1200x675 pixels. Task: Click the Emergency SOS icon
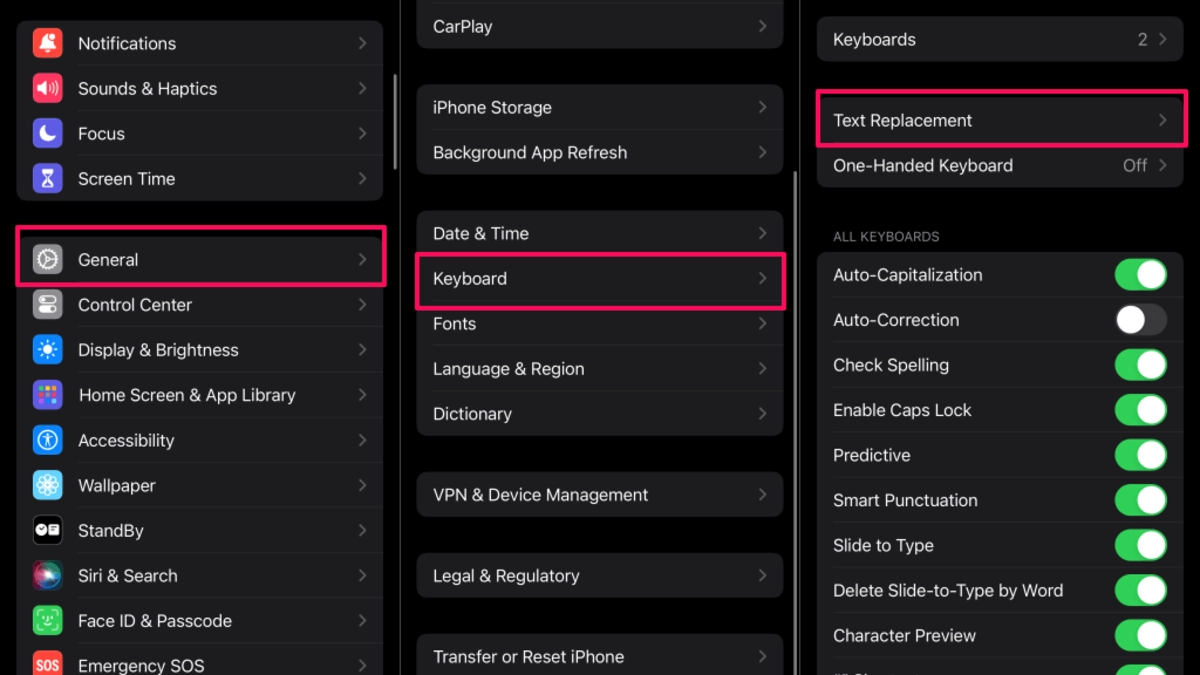tap(46, 662)
